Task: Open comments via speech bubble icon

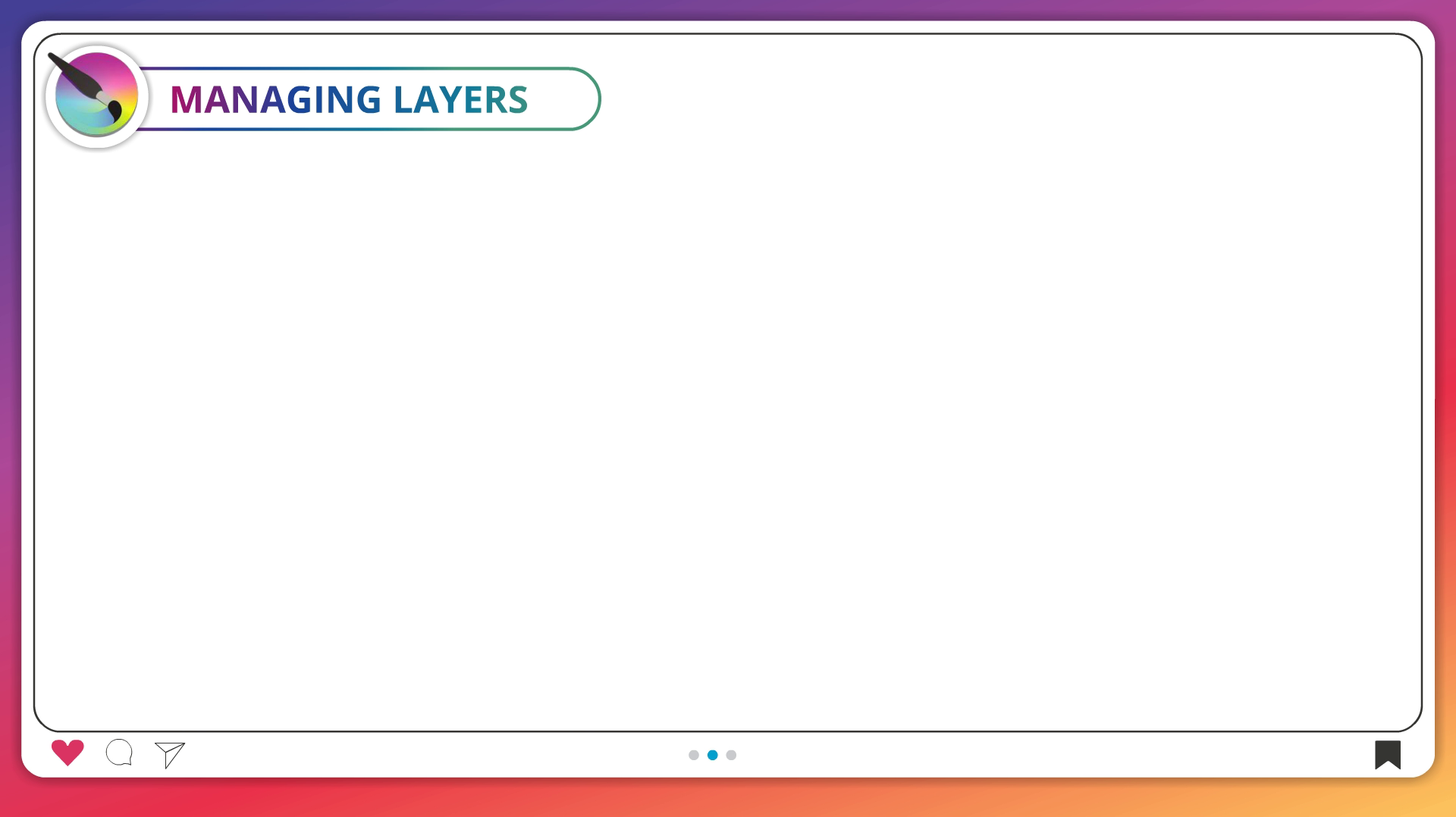Action: 119,753
